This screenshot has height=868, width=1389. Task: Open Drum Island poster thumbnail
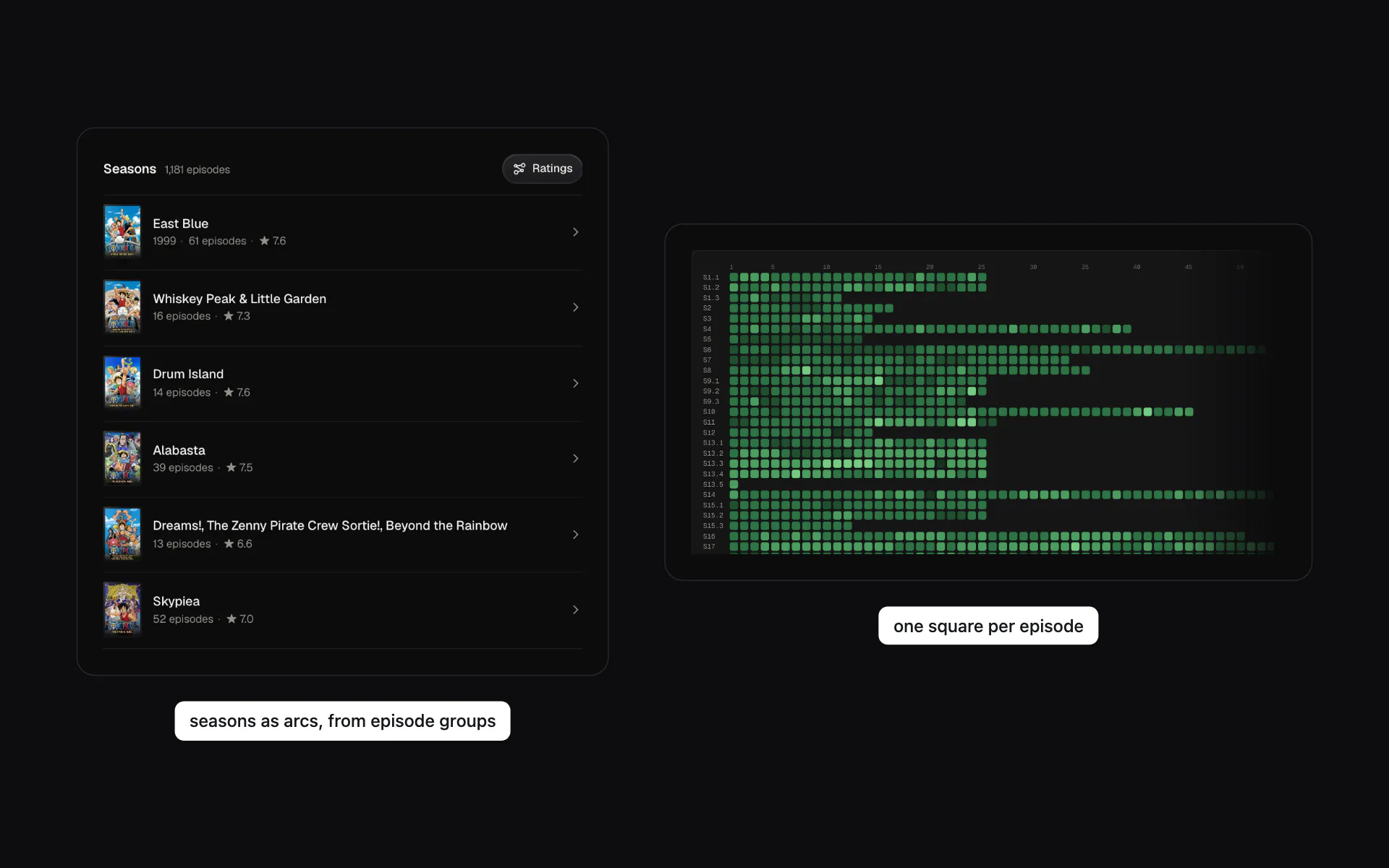(122, 383)
